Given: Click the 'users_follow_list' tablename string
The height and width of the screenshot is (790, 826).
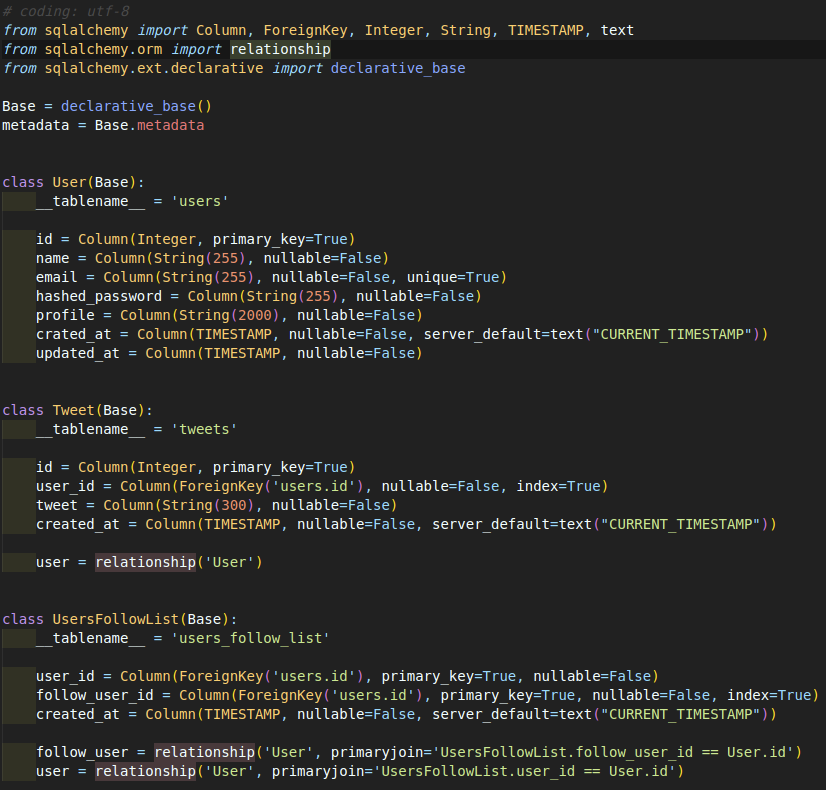Looking at the screenshot, I should tap(250, 638).
